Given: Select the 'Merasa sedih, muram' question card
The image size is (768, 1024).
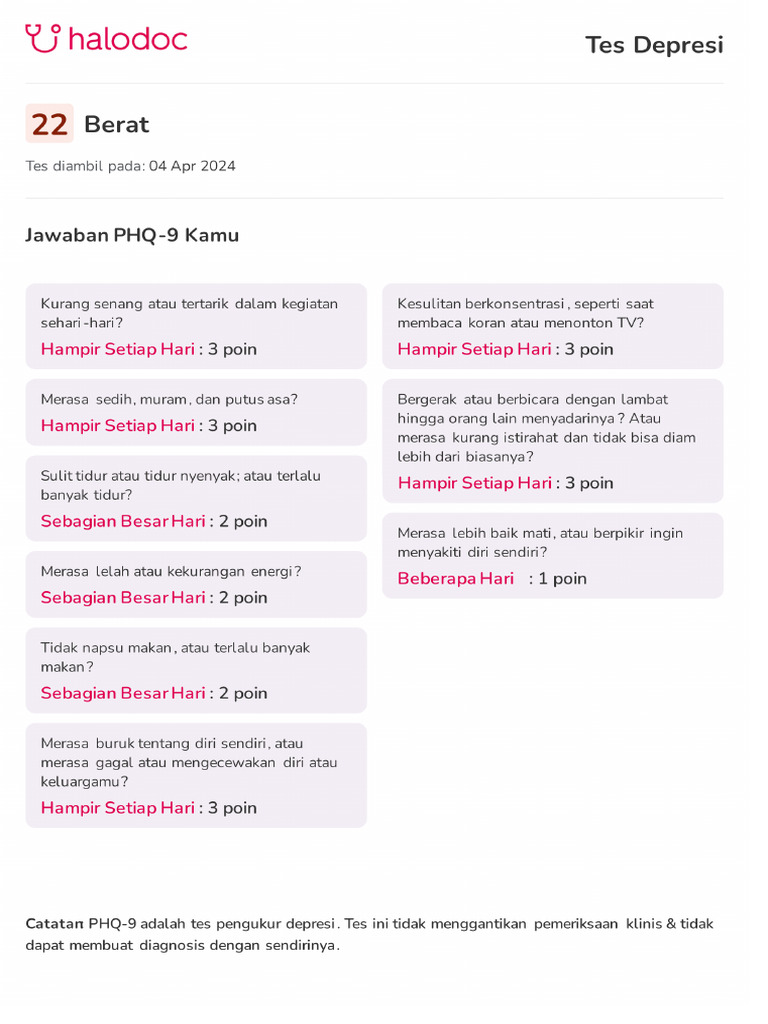Looking at the screenshot, I should 196,412.
